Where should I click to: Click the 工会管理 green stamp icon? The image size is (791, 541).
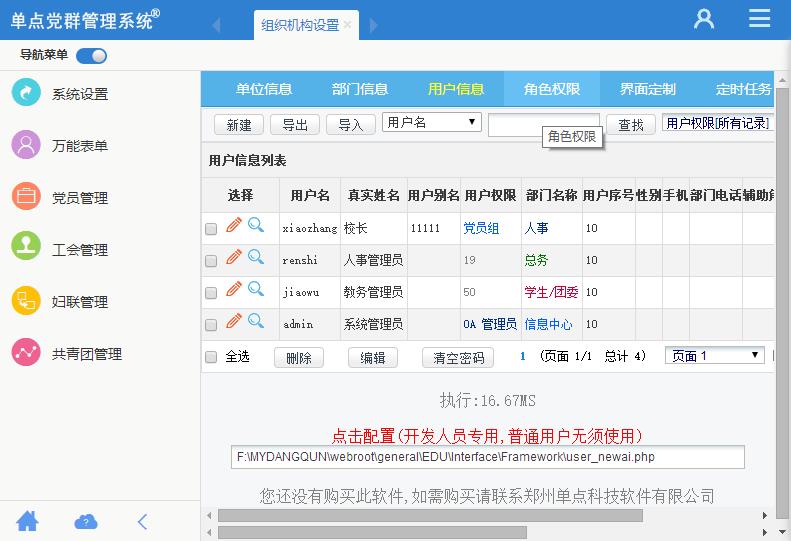26,248
